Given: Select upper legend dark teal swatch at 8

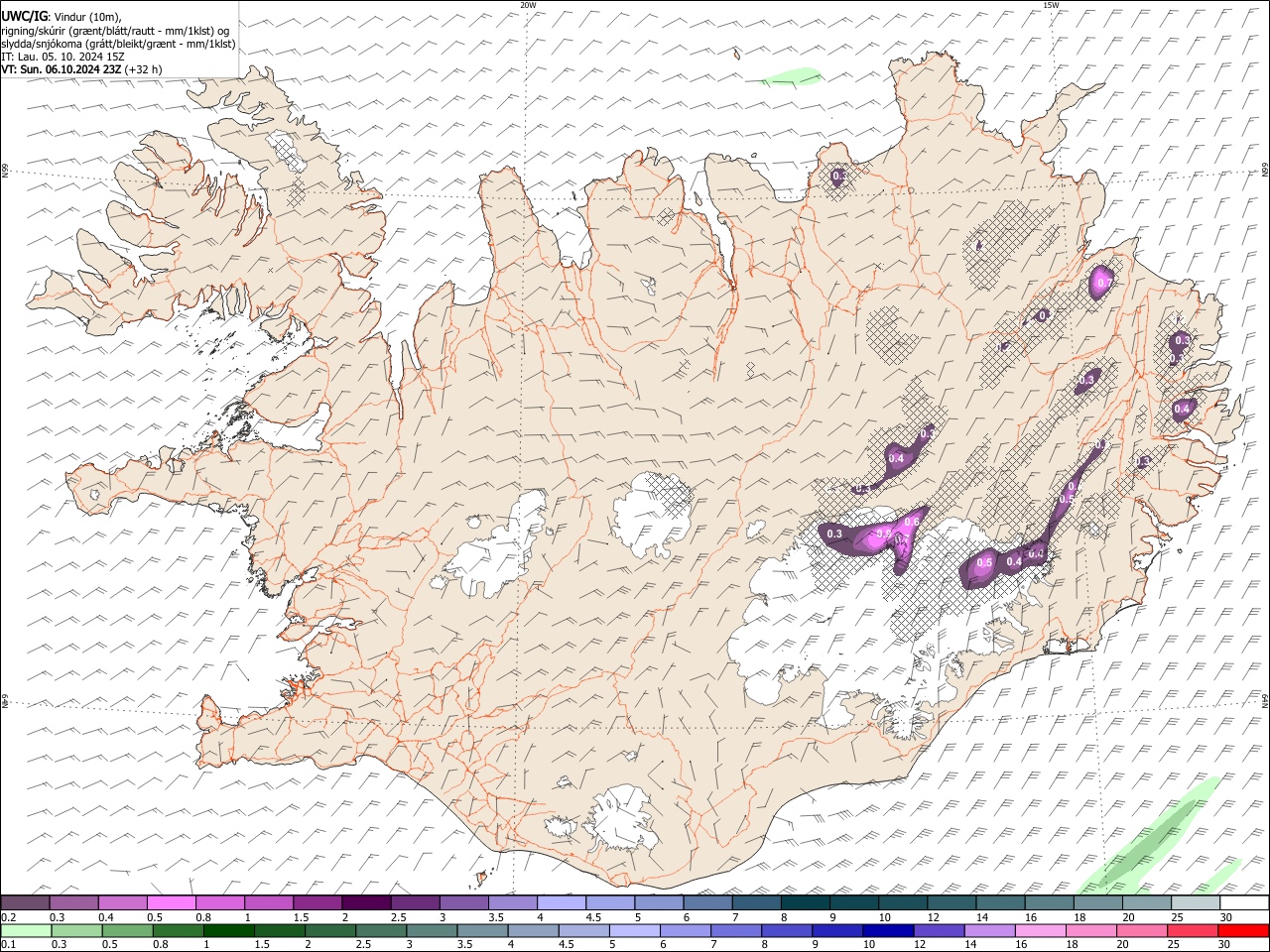Looking at the screenshot, I should pos(806,902).
